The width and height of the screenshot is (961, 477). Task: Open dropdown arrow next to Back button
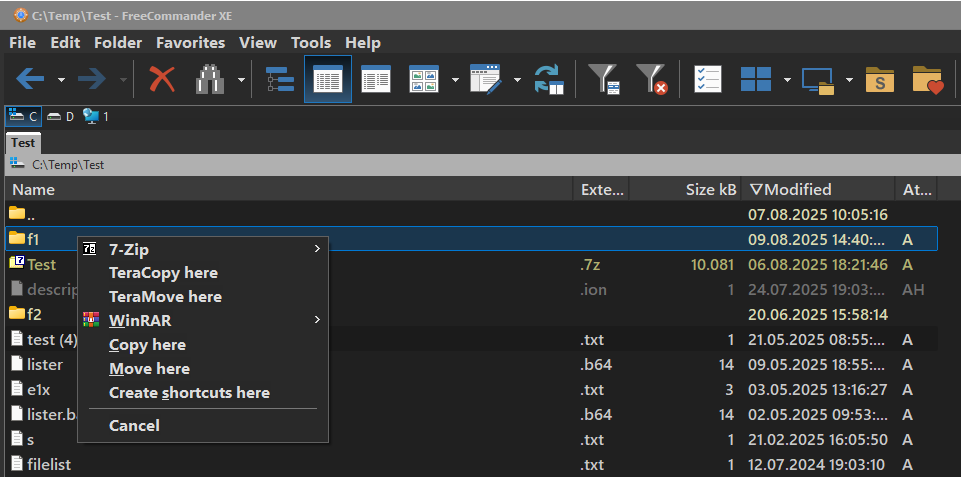click(61, 80)
